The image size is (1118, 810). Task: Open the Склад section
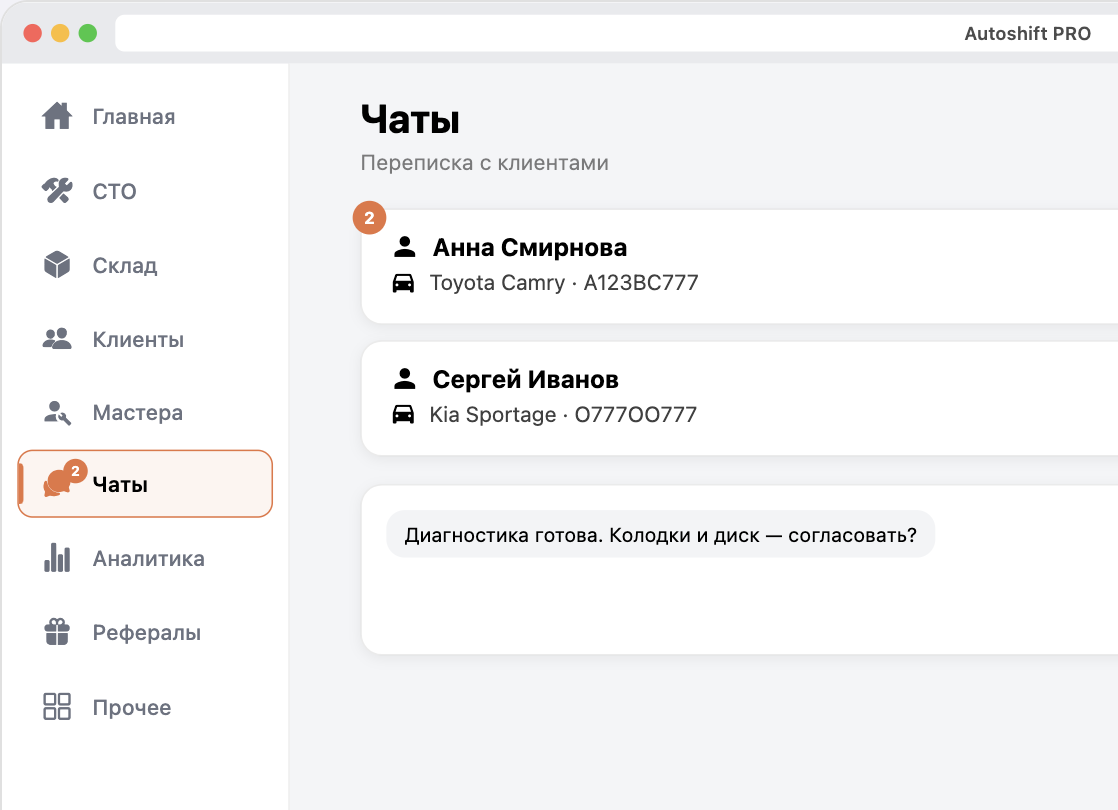145,265
